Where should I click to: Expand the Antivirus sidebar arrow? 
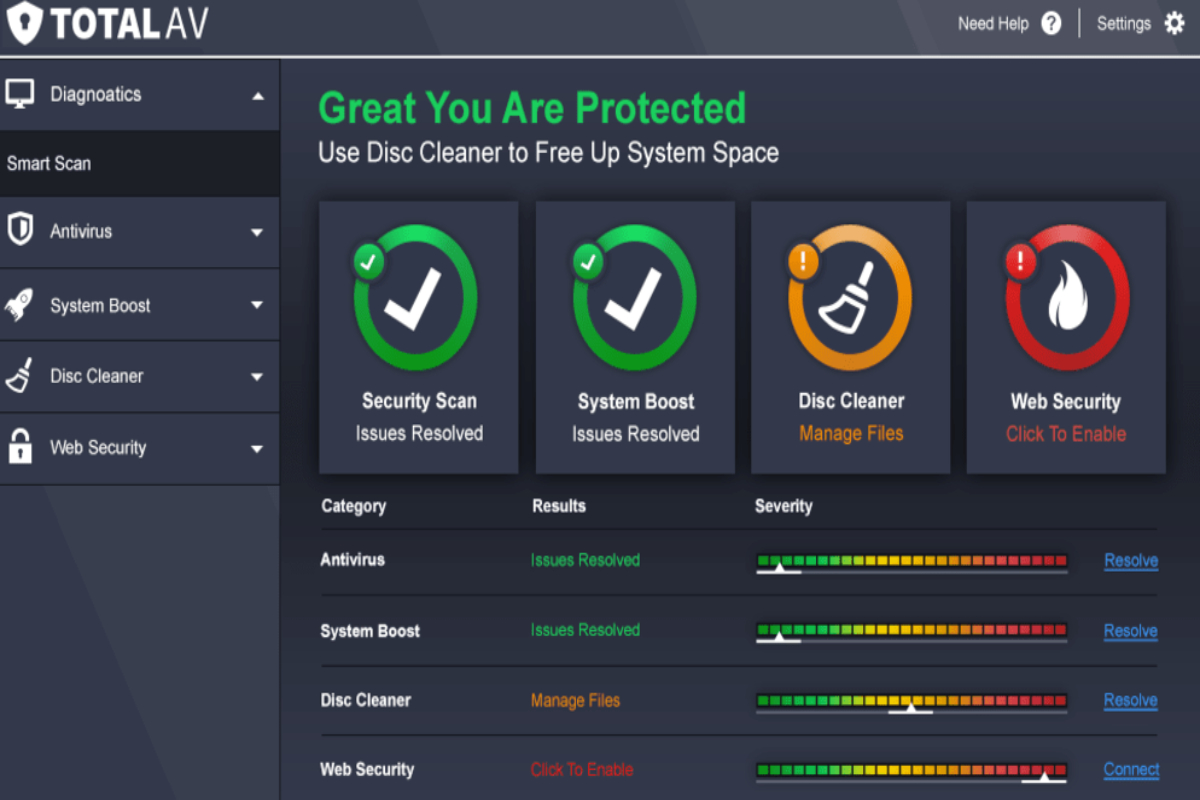click(257, 233)
